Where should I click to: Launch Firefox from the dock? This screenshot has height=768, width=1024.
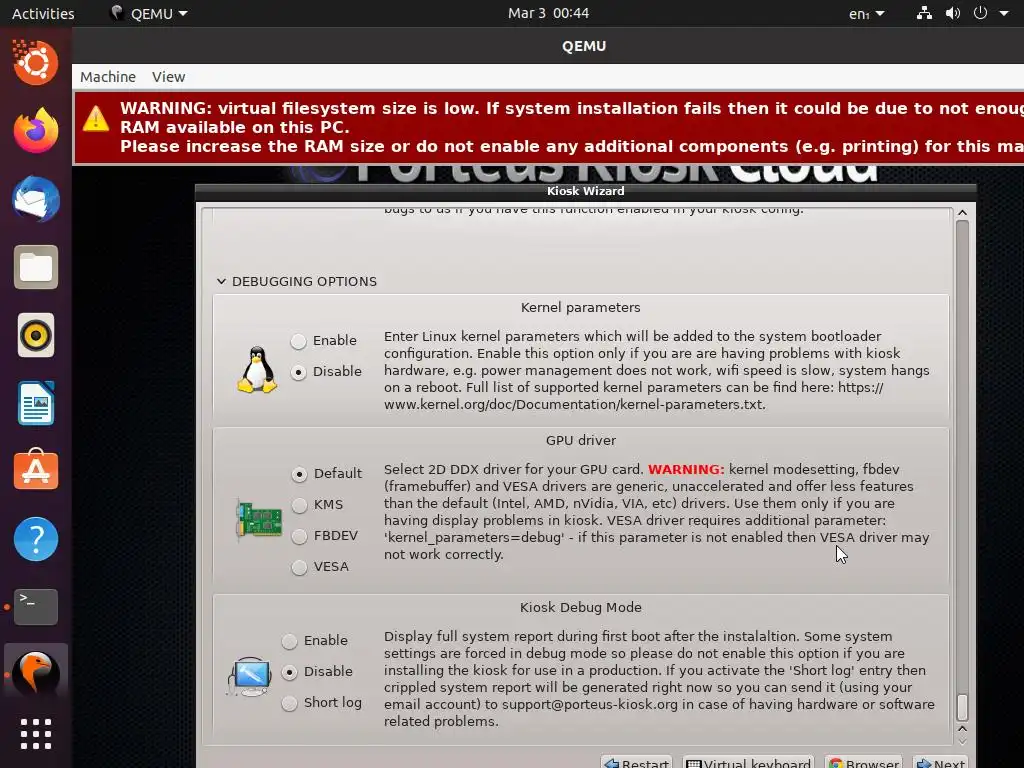coord(36,131)
